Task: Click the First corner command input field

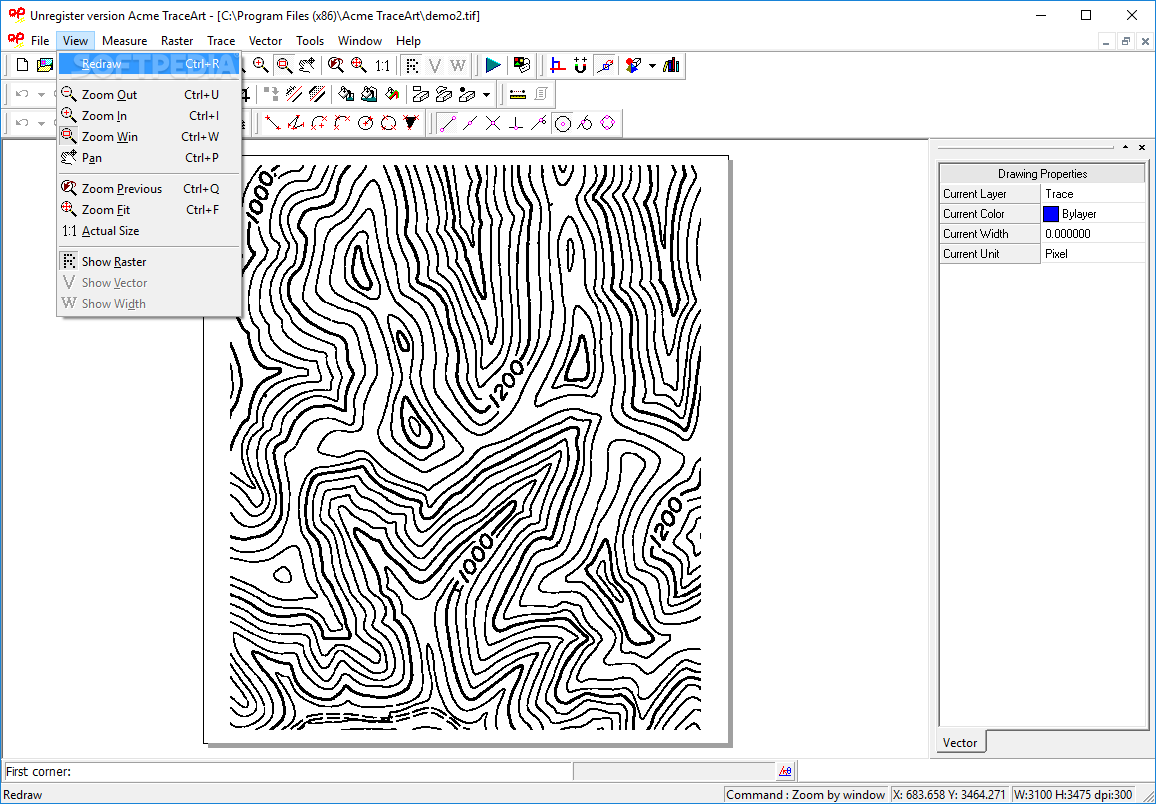Action: (288, 772)
